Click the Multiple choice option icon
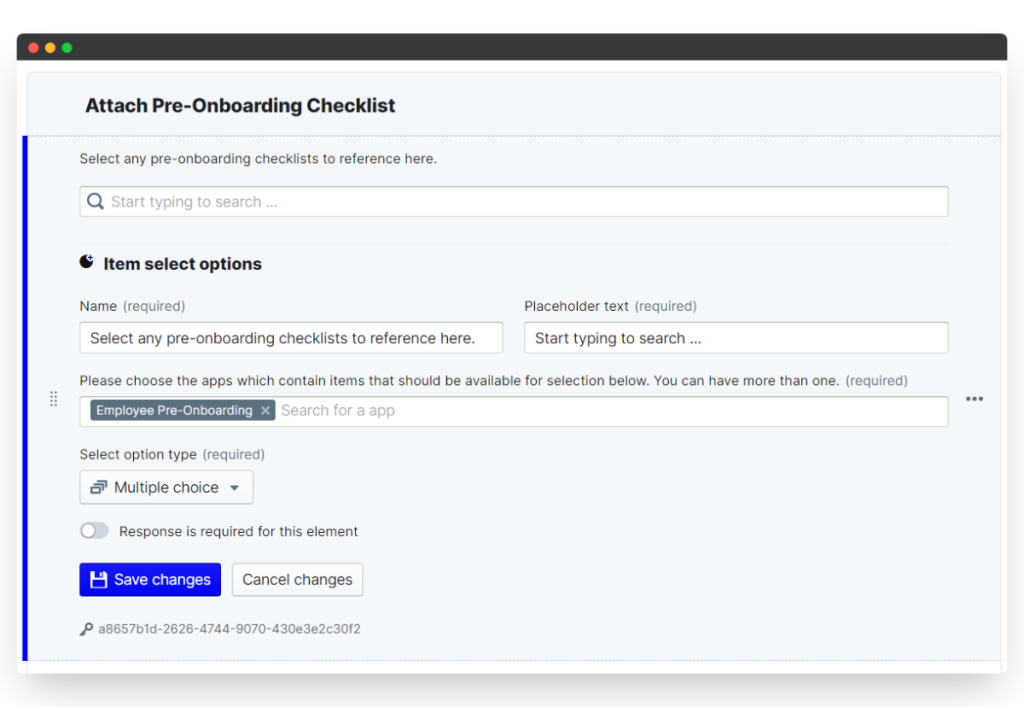 99,488
